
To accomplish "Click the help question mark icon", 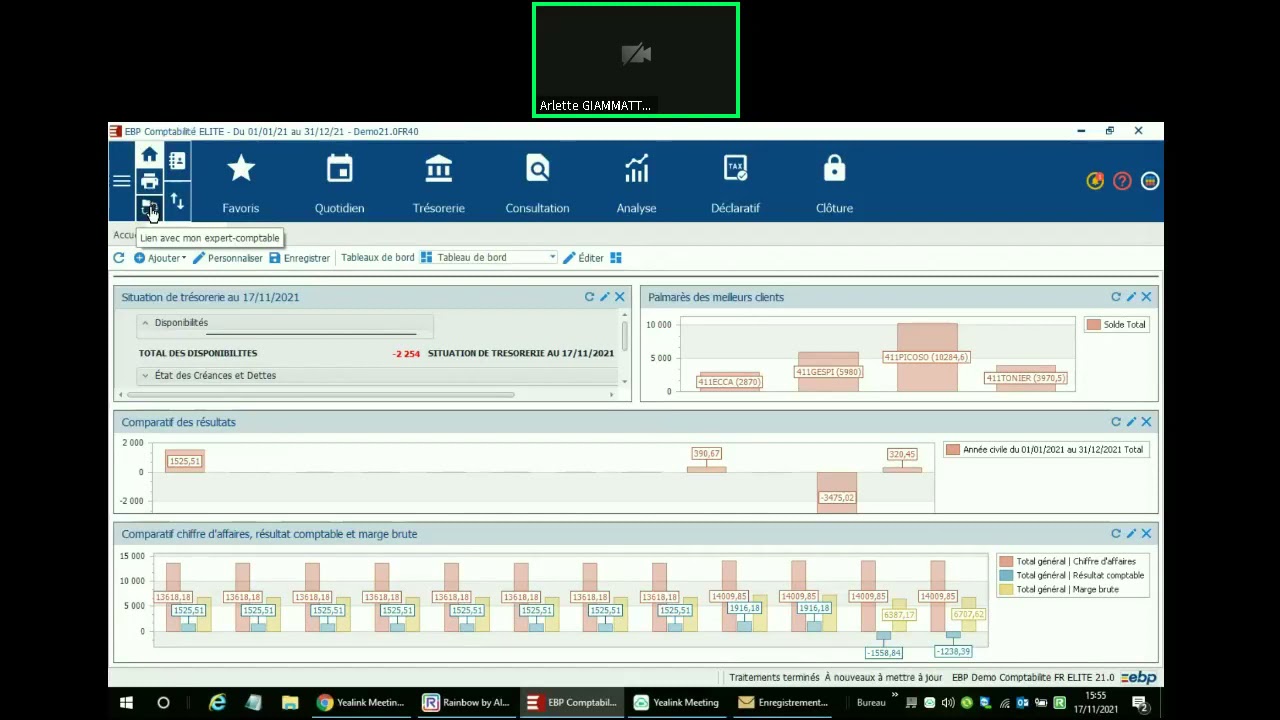I will point(1122,181).
